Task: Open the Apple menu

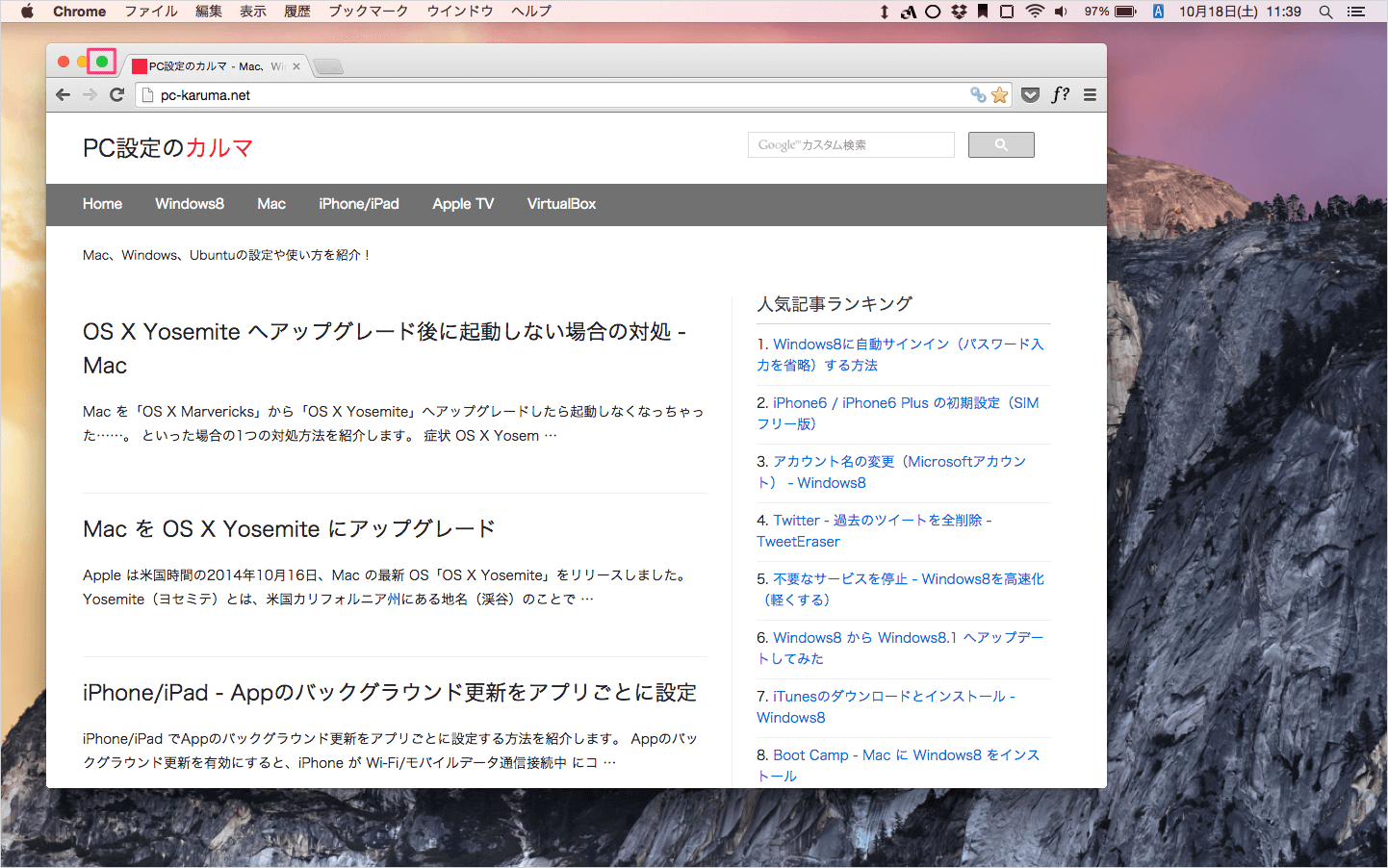Action: [27, 12]
